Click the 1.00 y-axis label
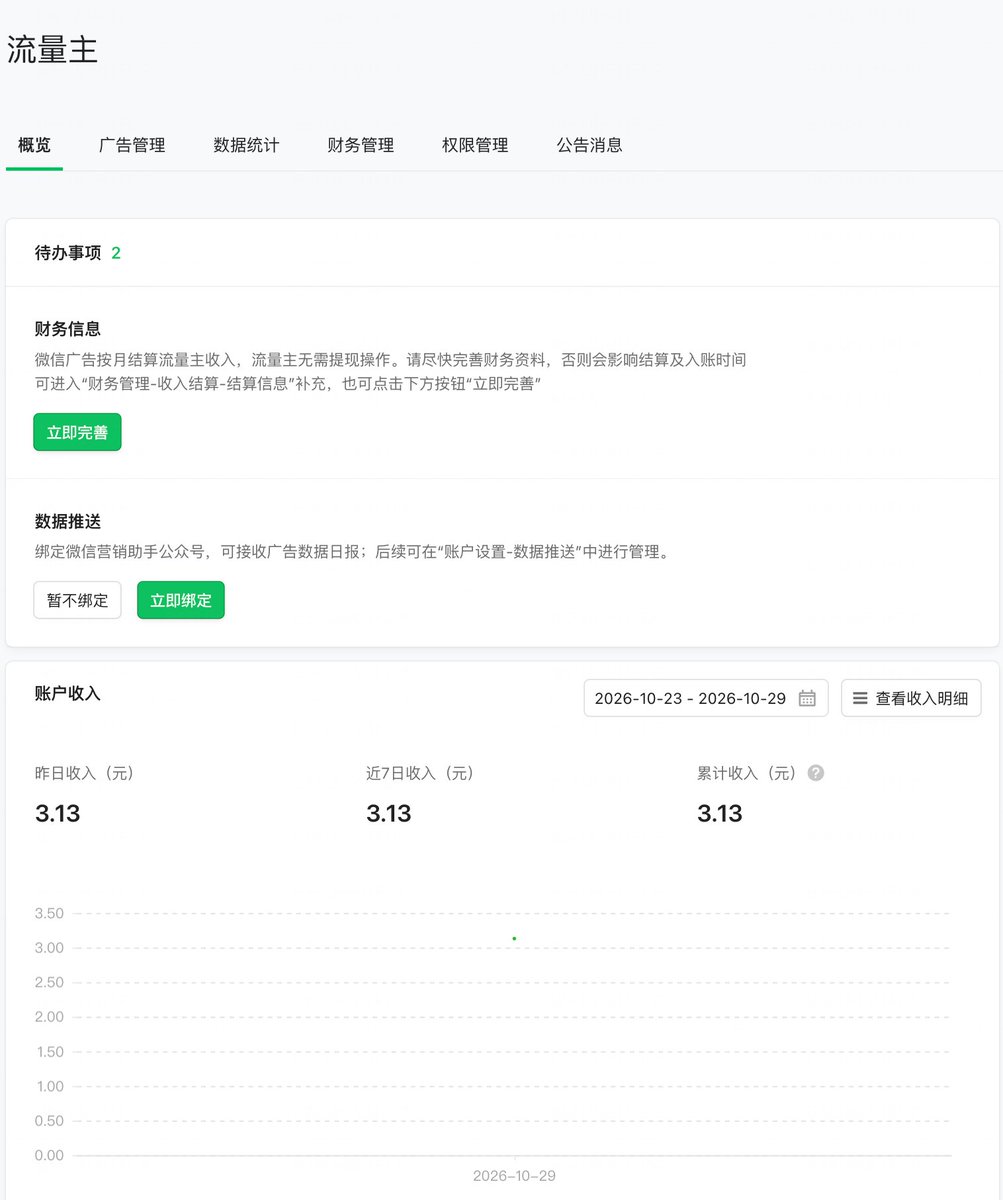This screenshot has width=1003, height=1200. (x=49, y=1086)
